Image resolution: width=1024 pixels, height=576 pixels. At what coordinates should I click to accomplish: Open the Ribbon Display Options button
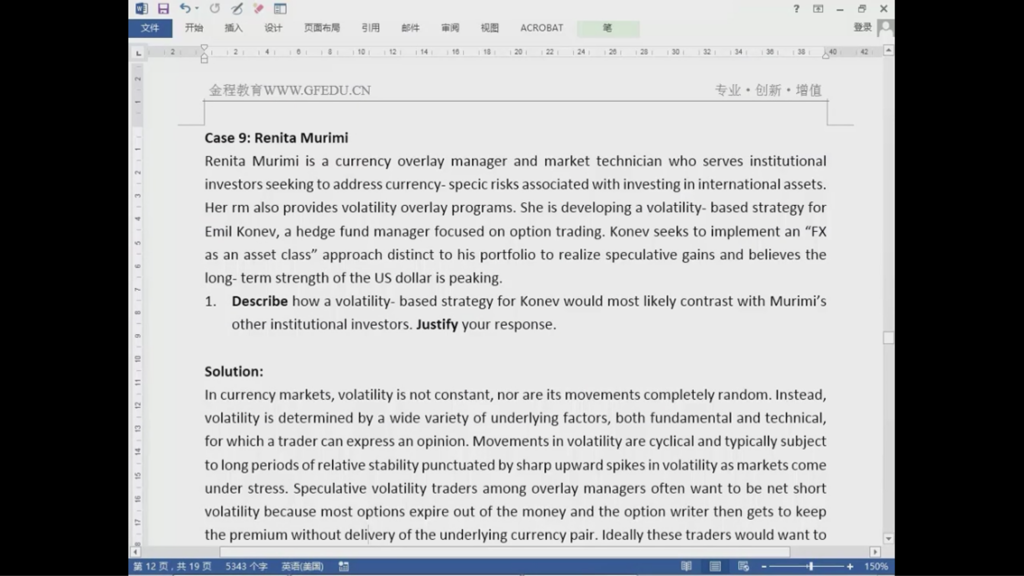[x=818, y=8]
